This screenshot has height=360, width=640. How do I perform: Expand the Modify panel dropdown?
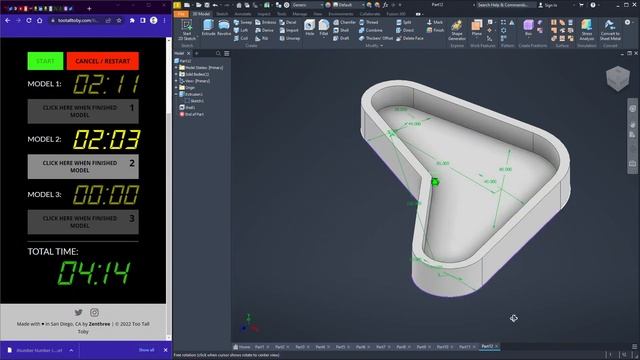pyautogui.click(x=374, y=46)
